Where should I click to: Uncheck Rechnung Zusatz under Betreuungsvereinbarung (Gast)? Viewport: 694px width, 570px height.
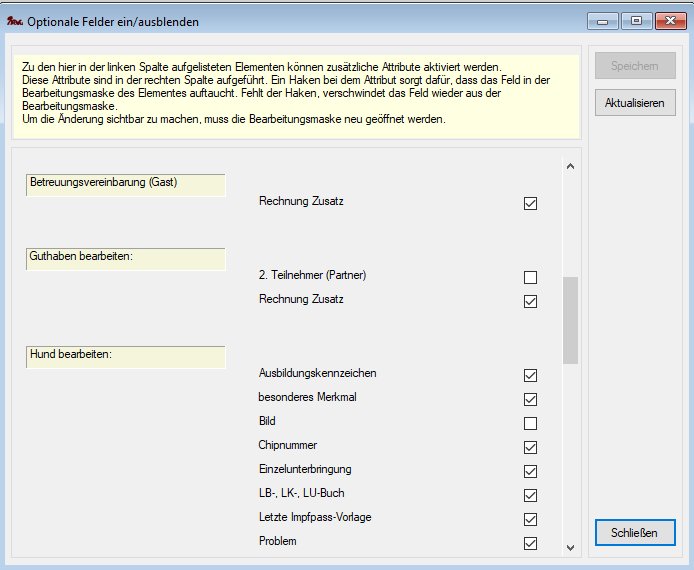tap(530, 204)
